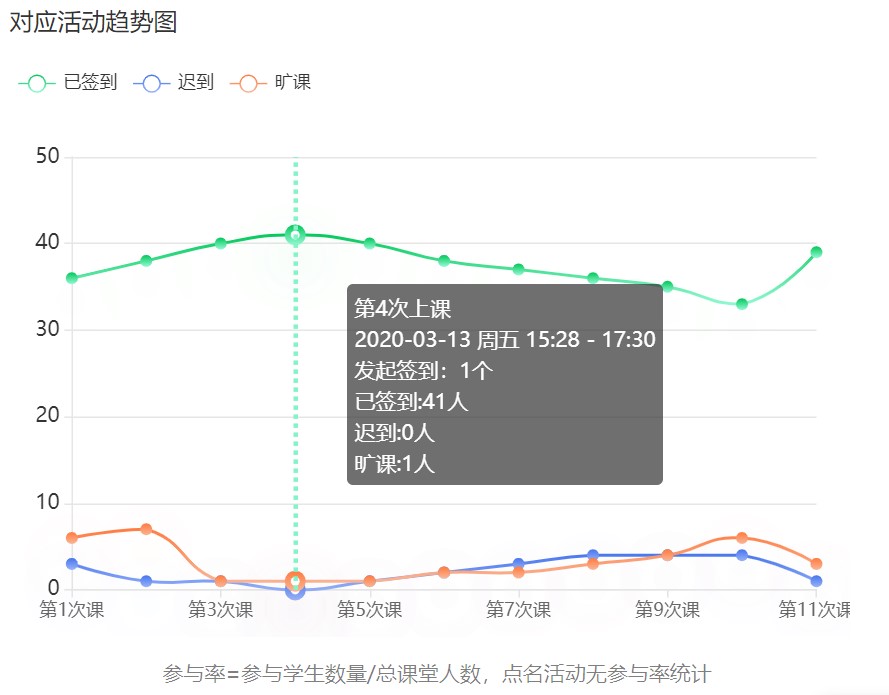Screen dimensions: 889x695
Task: Click the green 已签到 point at 第3次课
Action: point(221,243)
